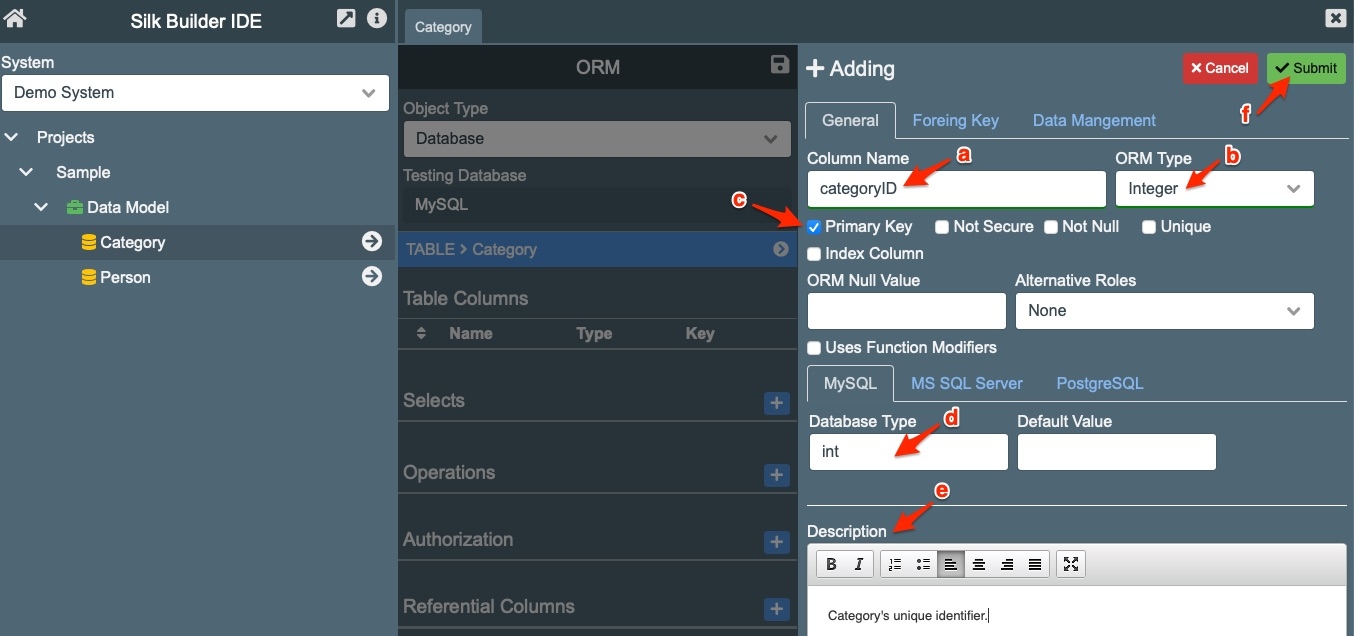Click the Database Type input field
1354x636 pixels.
[908, 452]
